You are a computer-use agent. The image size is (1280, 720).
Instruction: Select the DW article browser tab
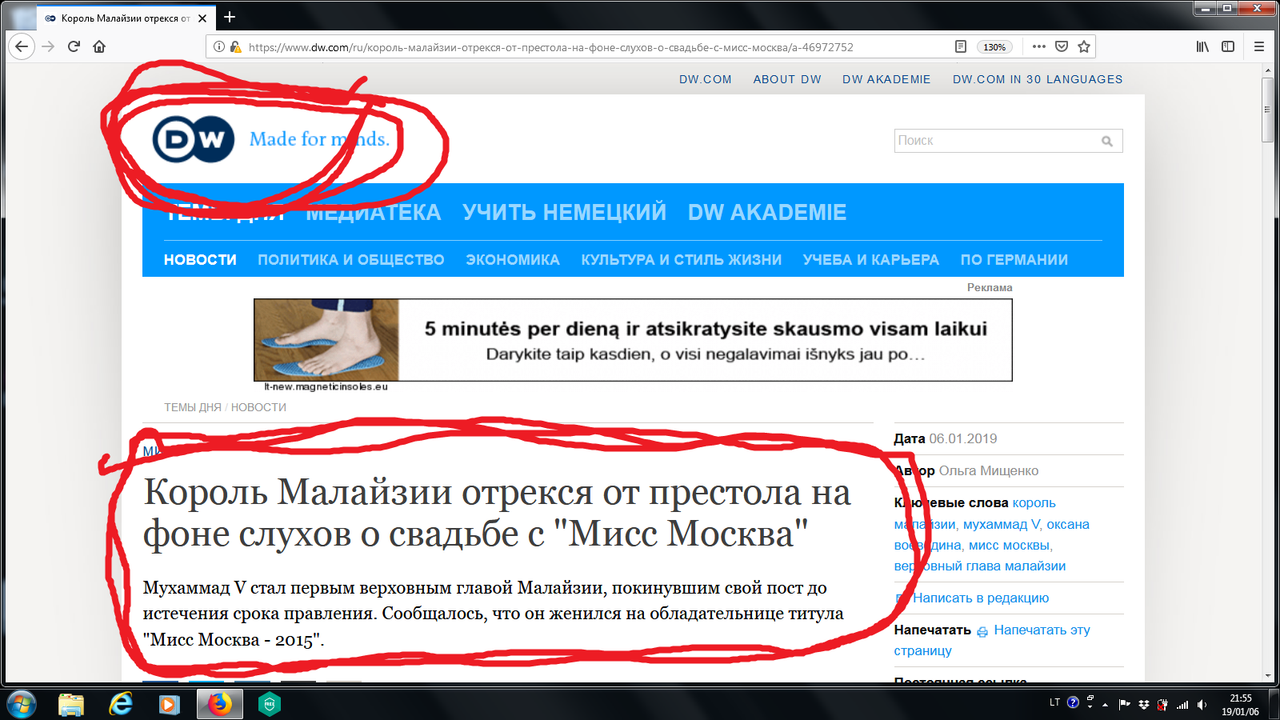click(125, 18)
